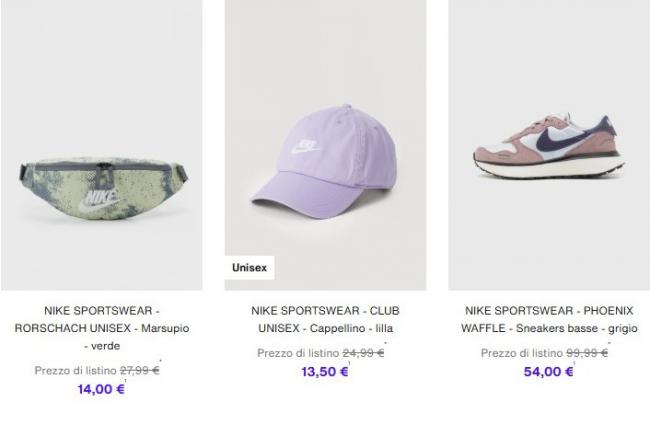
Task: Click the struck-through 99,99 € list price
Action: point(587,353)
